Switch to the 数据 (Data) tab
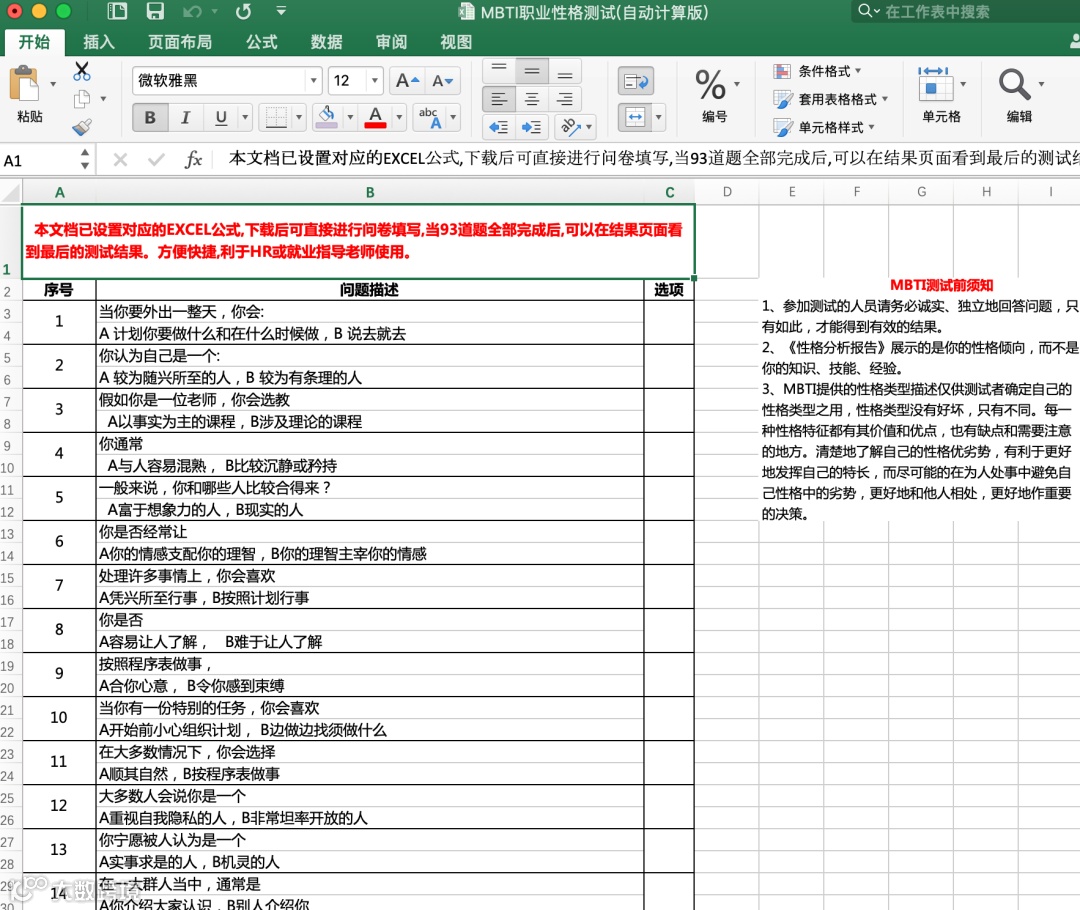Viewport: 1080px width, 910px height. tap(326, 42)
